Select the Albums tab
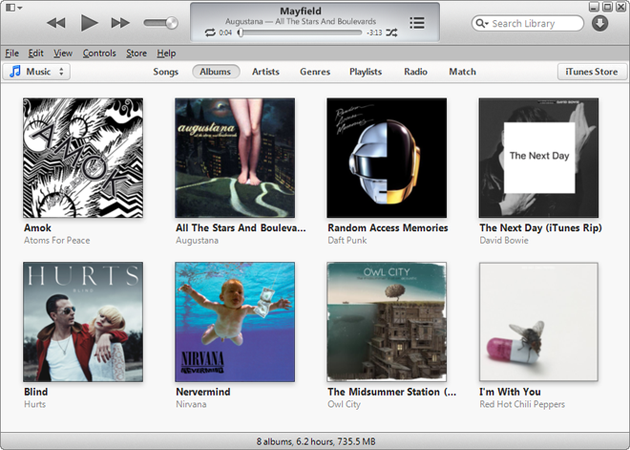The image size is (630, 450). (x=215, y=72)
